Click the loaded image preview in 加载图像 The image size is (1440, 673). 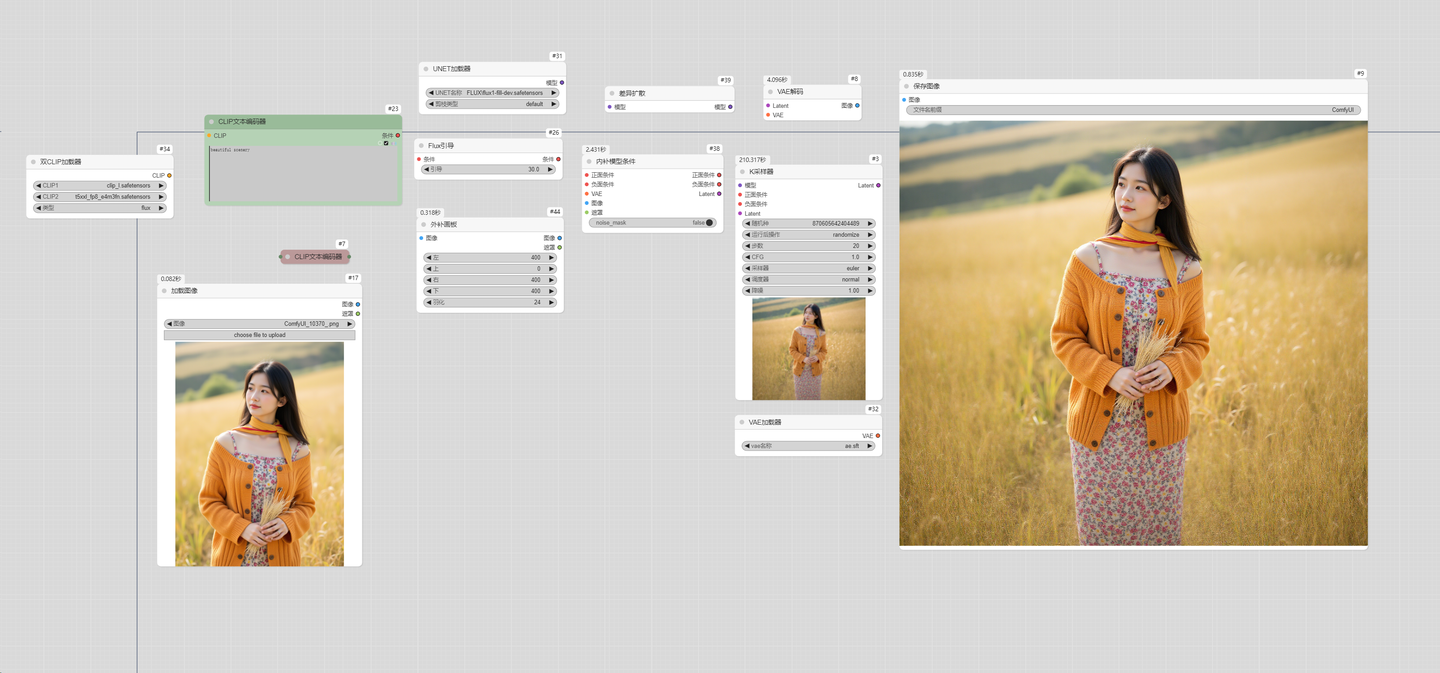tap(260, 454)
